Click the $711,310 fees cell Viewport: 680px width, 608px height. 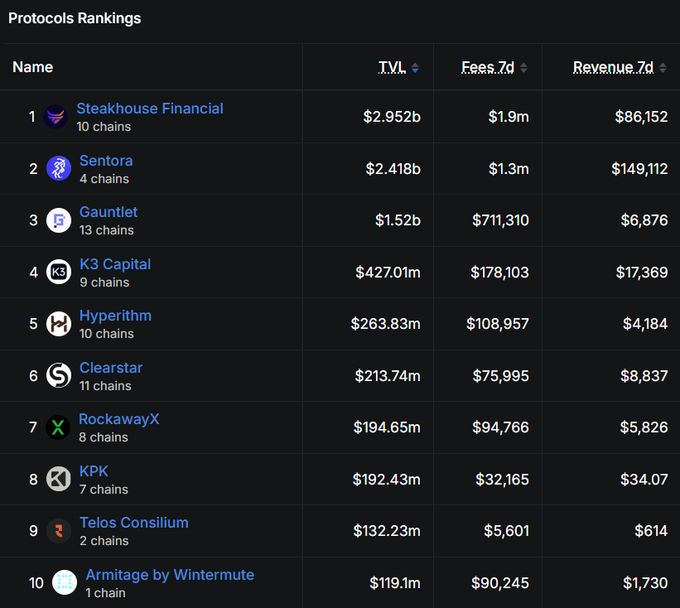[x=501, y=220]
